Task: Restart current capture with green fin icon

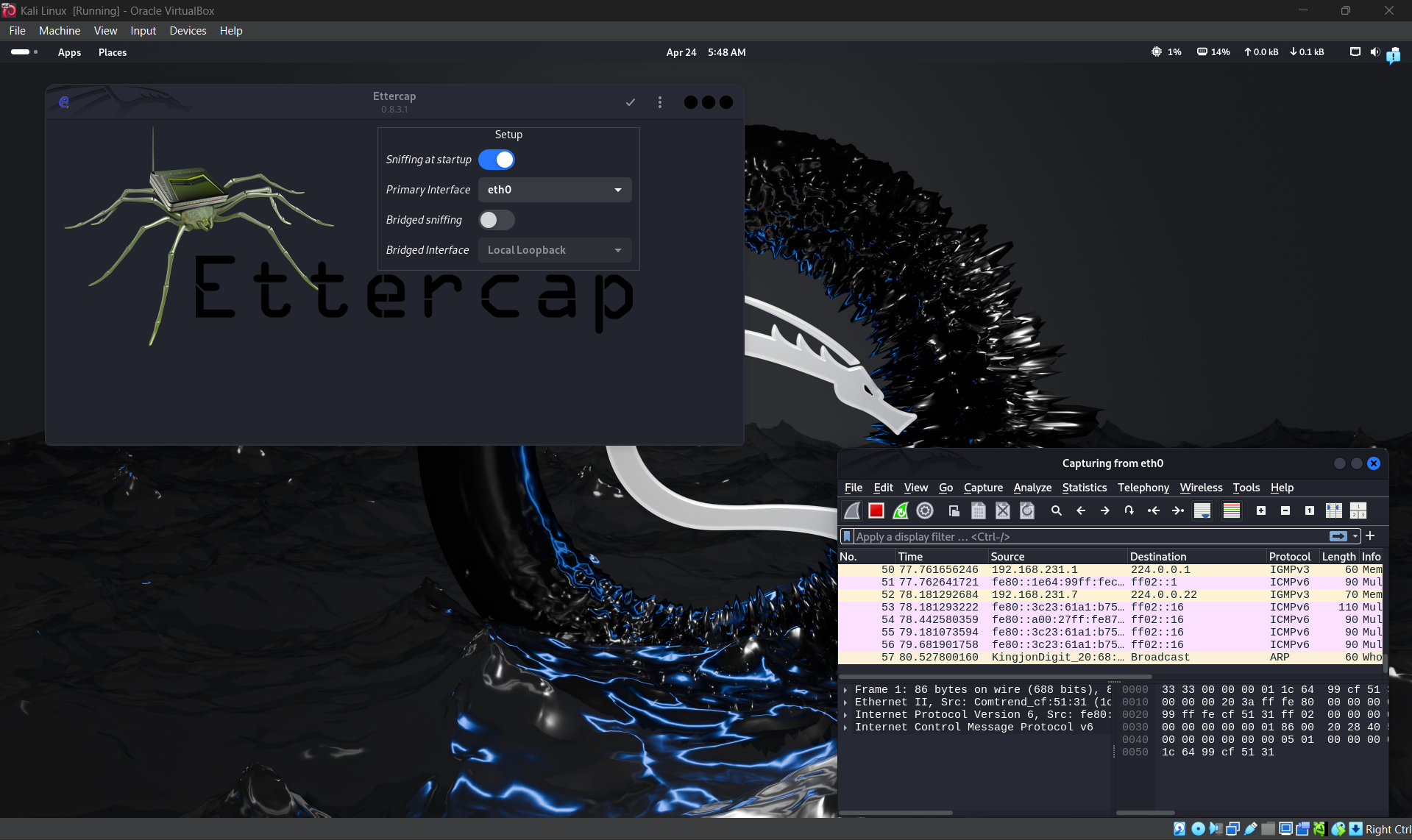Action: (901, 510)
